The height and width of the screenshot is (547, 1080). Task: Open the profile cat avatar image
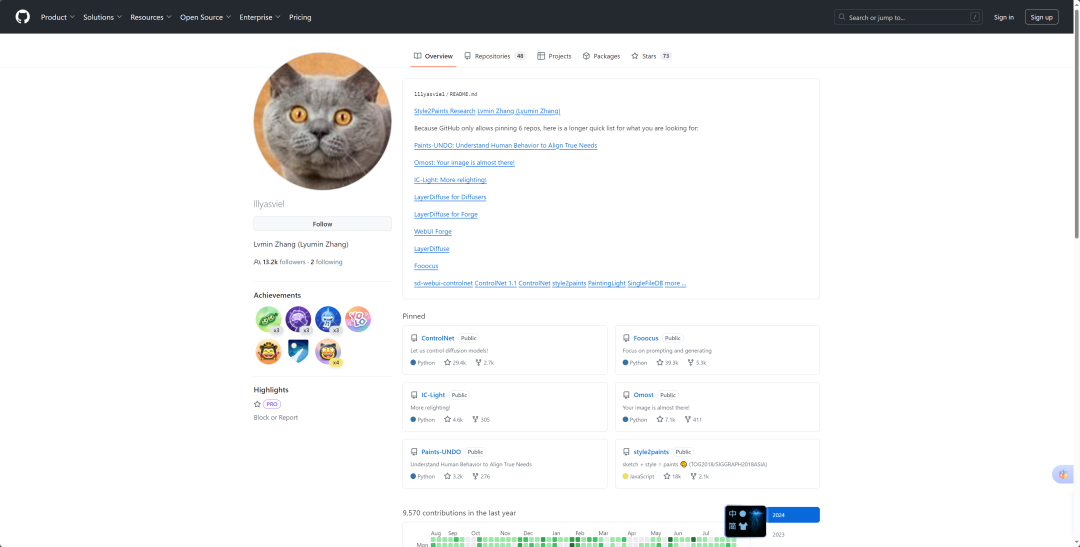pos(322,121)
